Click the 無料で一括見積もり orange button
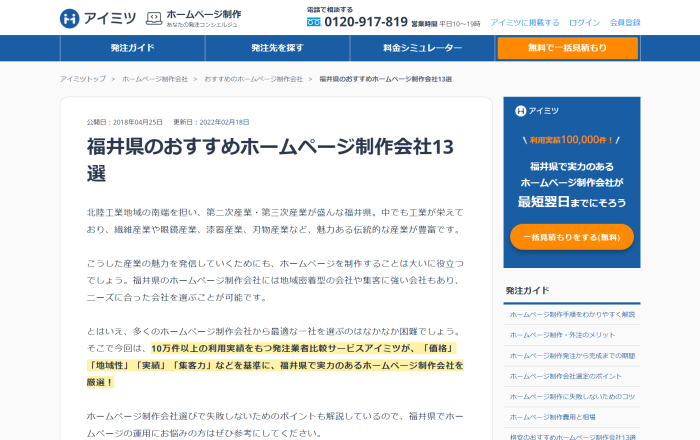 (x=567, y=48)
